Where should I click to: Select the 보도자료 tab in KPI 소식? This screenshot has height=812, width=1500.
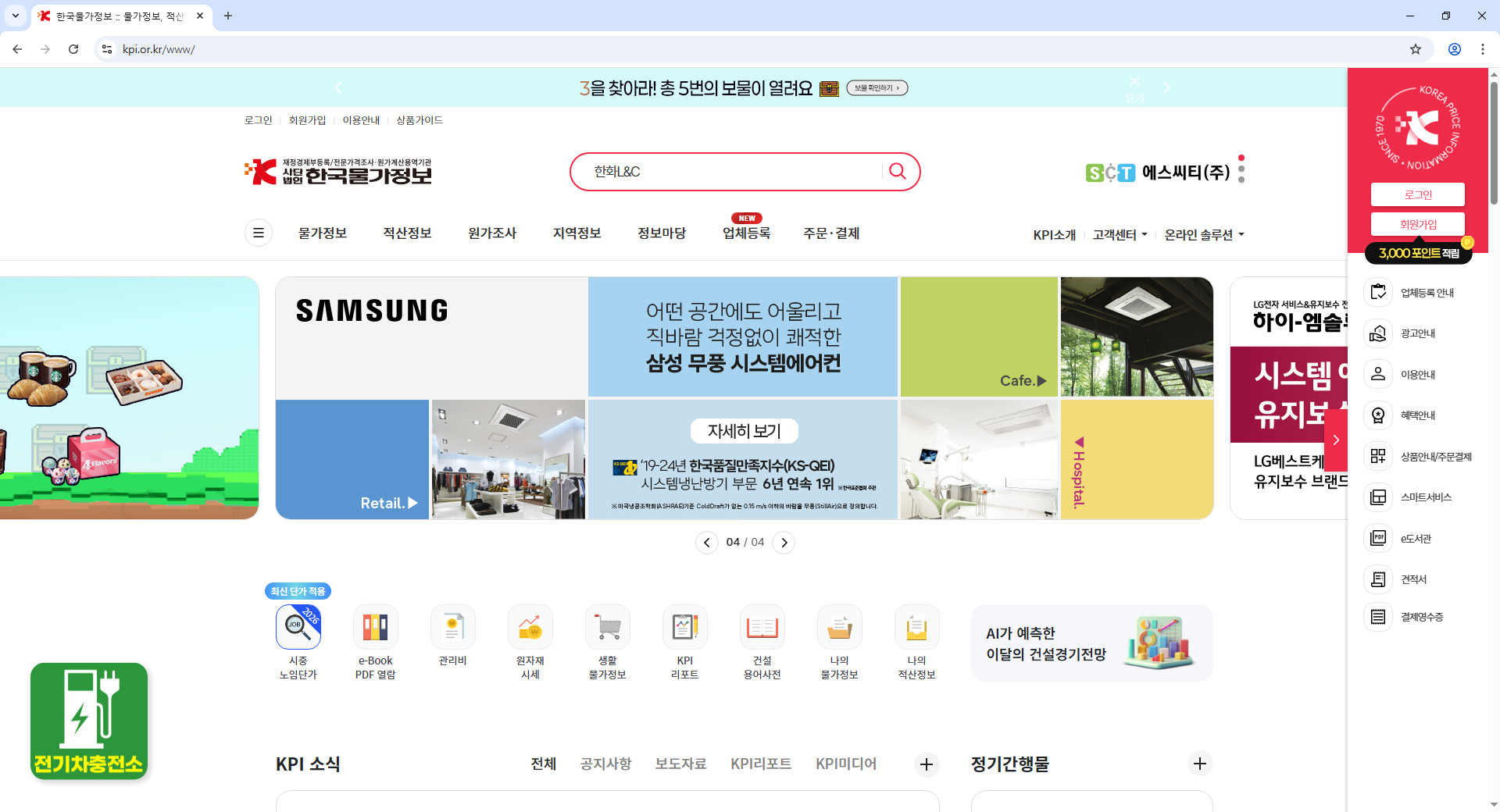click(x=680, y=764)
